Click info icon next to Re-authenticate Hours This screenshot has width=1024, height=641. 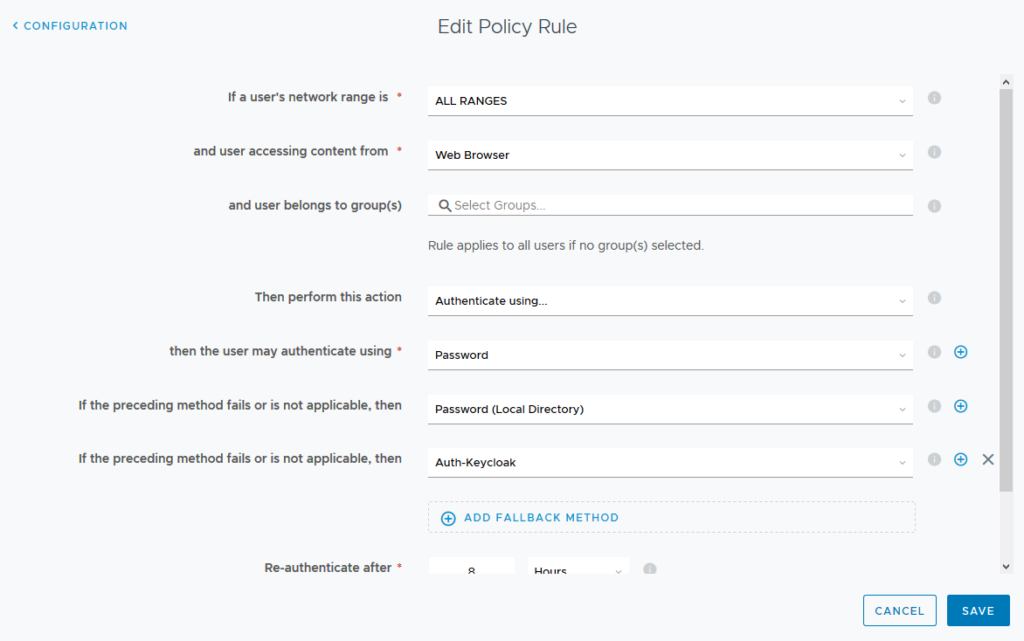650,569
